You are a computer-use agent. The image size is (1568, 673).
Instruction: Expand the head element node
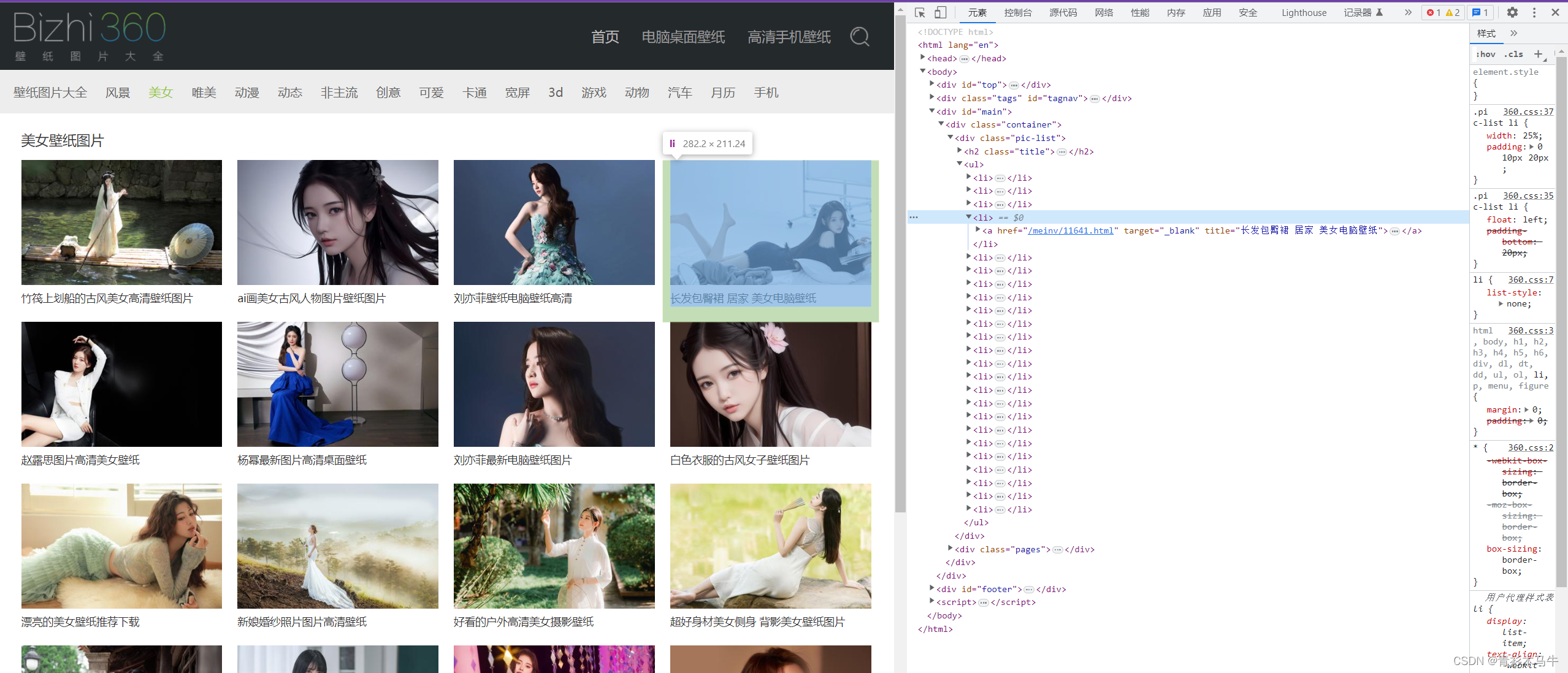[922, 58]
